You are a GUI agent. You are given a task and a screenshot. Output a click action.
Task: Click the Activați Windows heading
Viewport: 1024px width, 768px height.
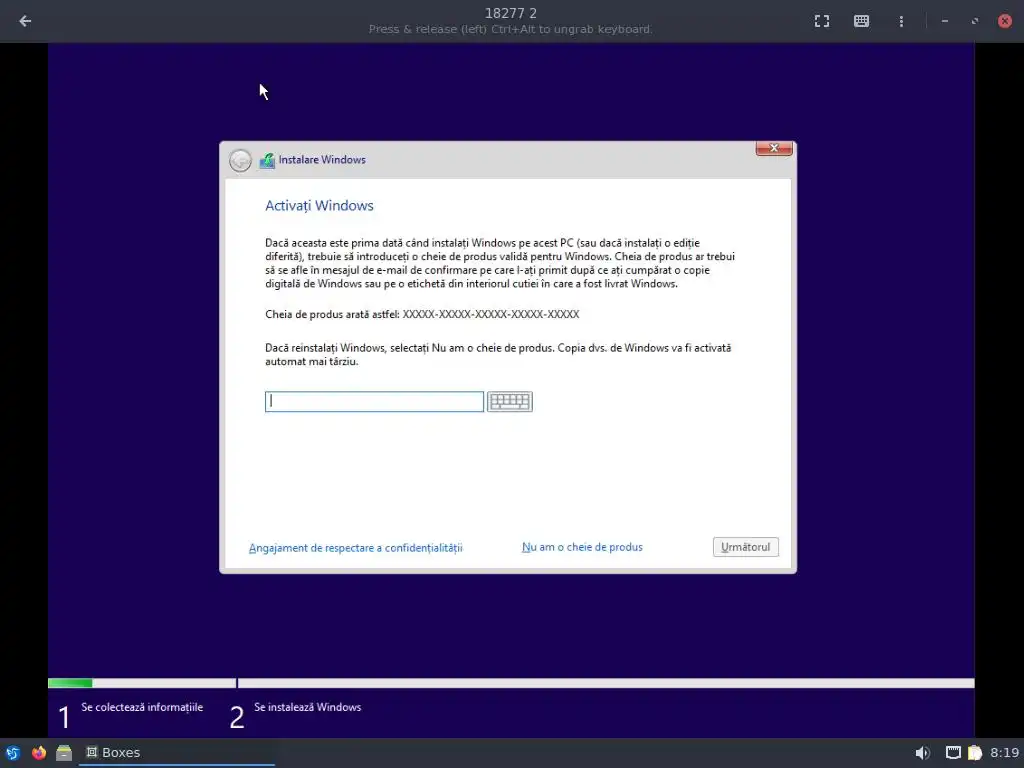319,206
